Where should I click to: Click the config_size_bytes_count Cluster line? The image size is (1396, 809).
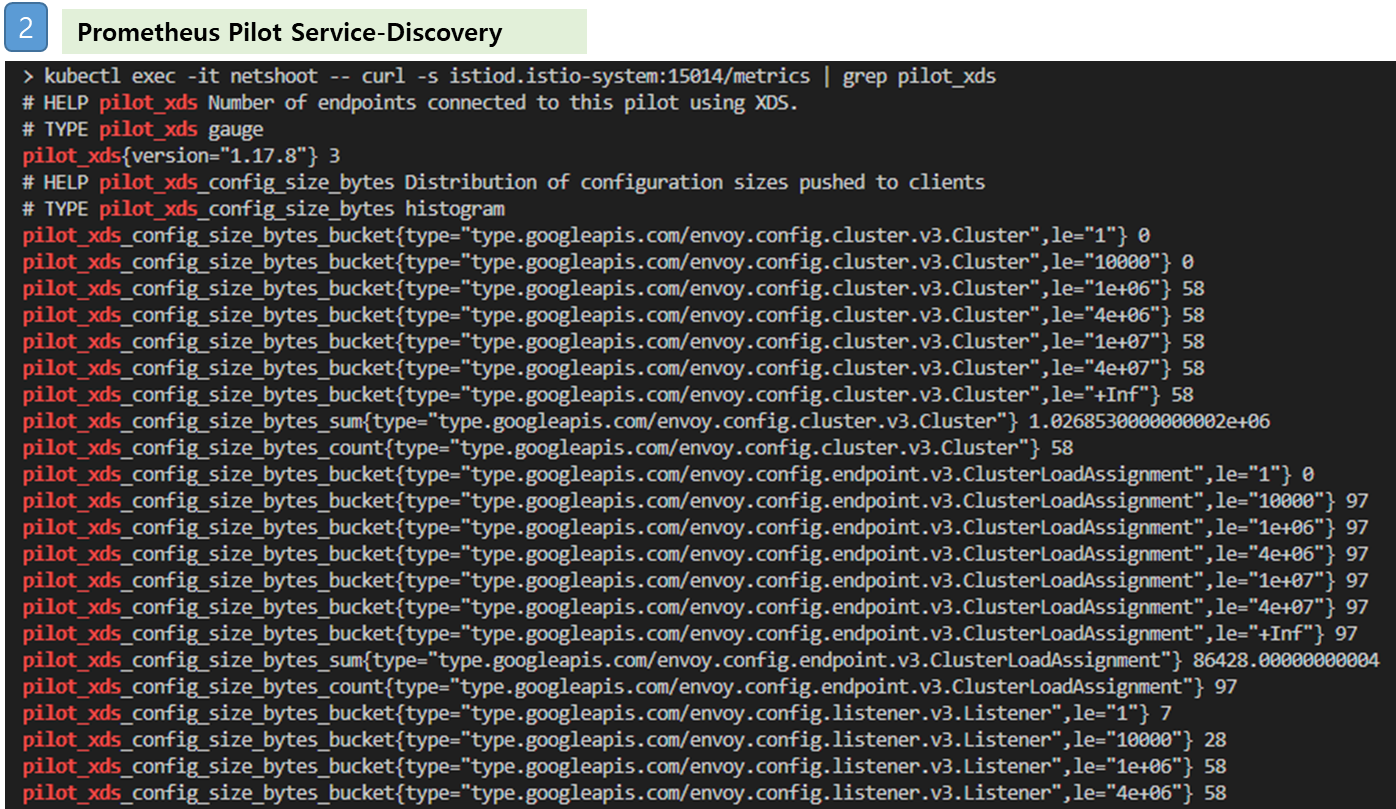point(548,447)
